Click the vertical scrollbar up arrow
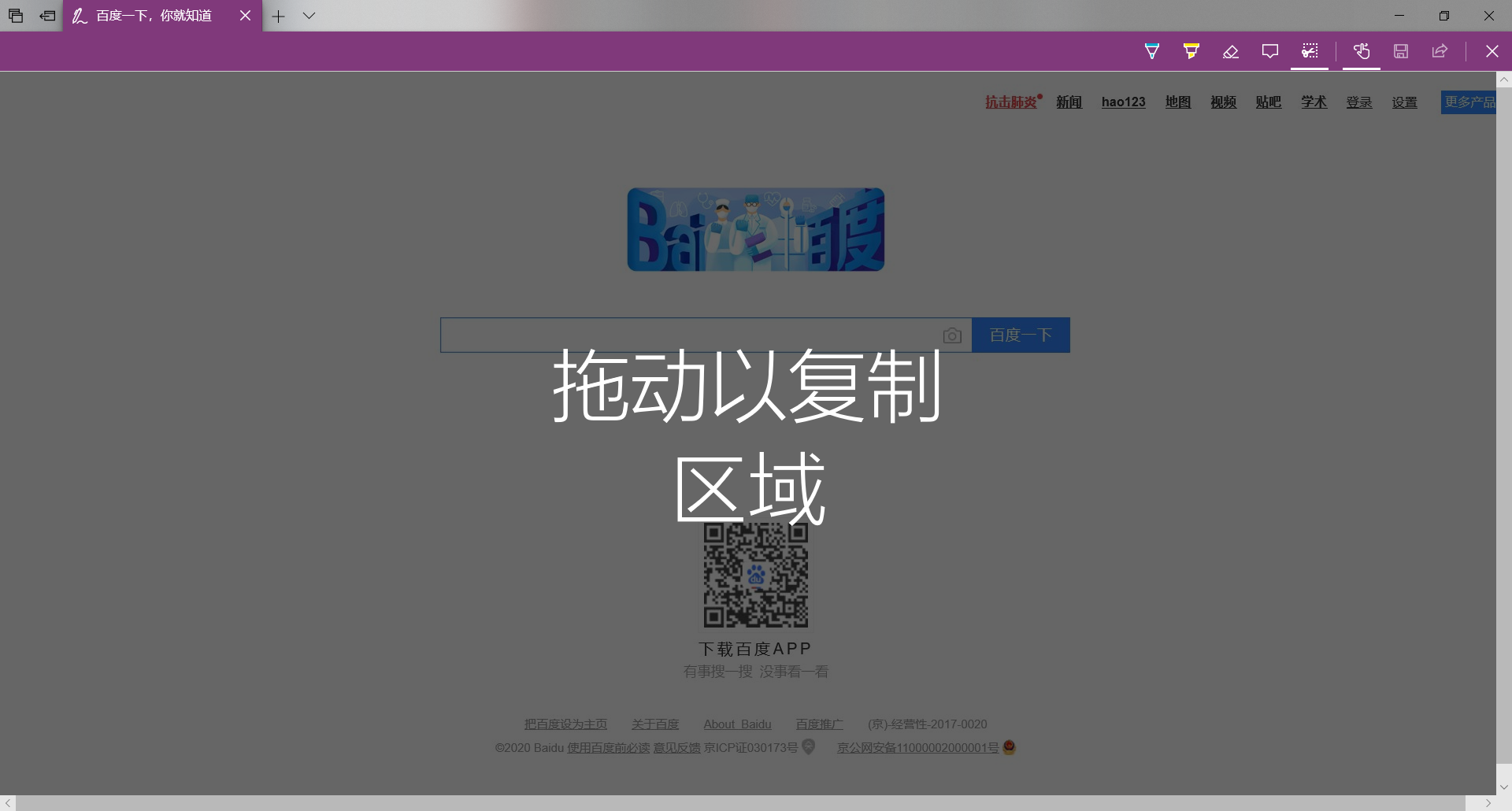This screenshot has height=811, width=1512. click(1504, 80)
